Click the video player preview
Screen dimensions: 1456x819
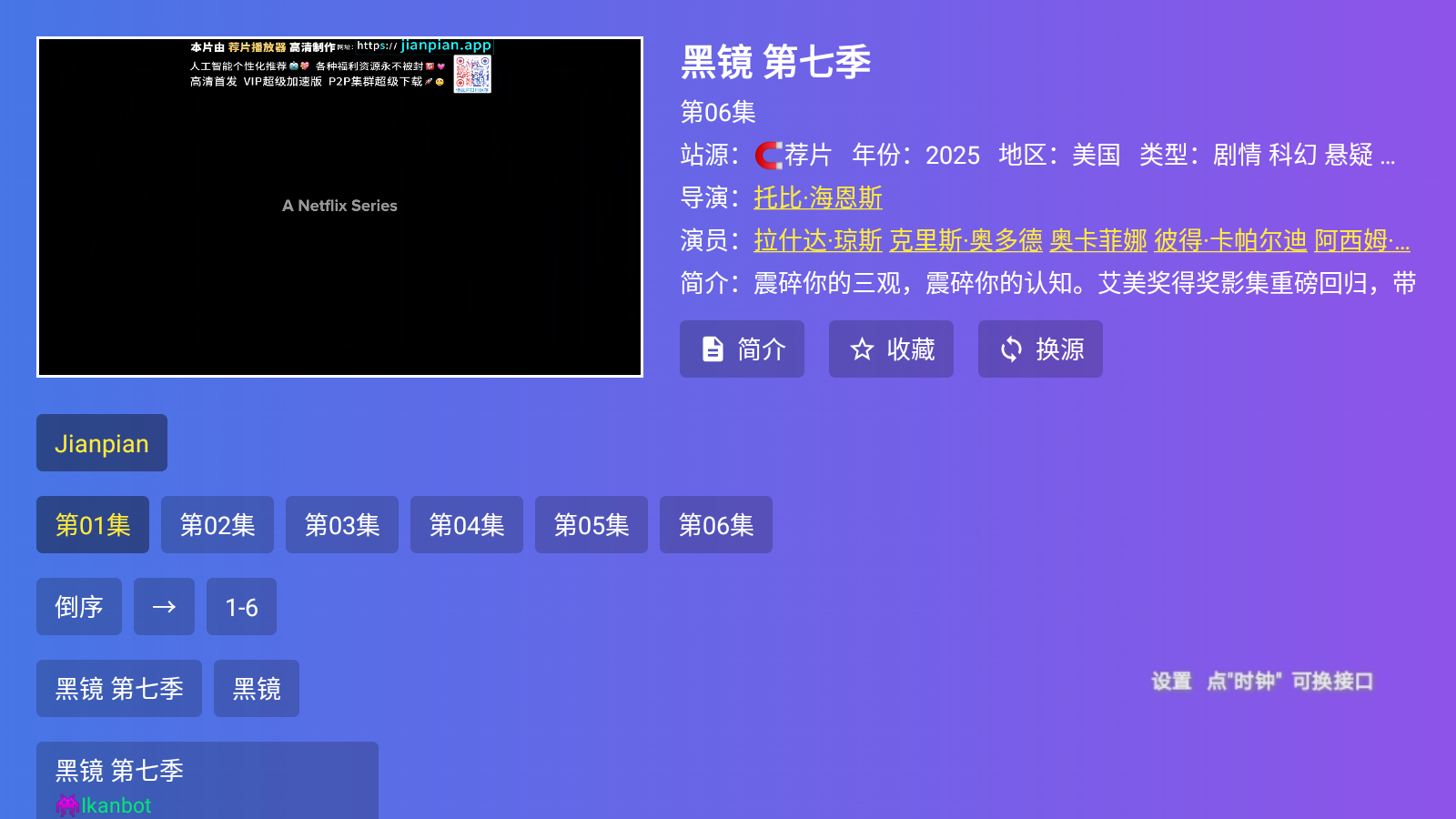pos(339,207)
